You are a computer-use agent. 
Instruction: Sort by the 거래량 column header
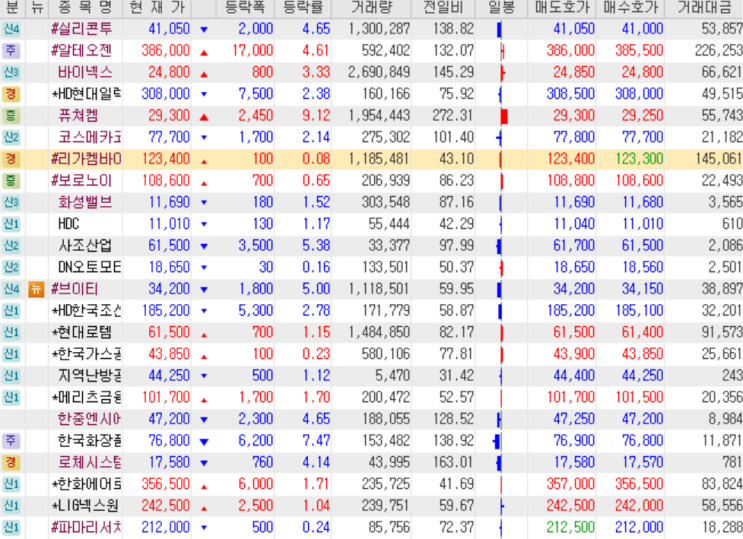point(372,8)
